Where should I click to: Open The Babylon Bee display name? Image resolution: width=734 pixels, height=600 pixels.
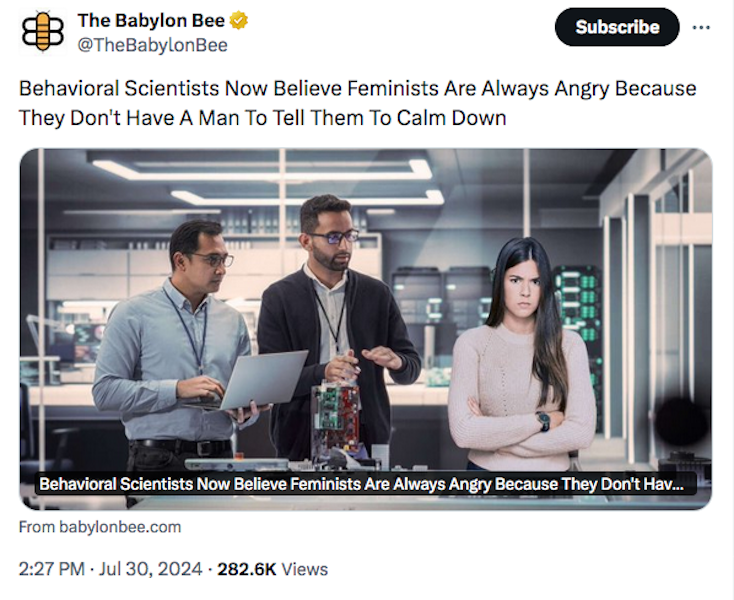click(151, 21)
